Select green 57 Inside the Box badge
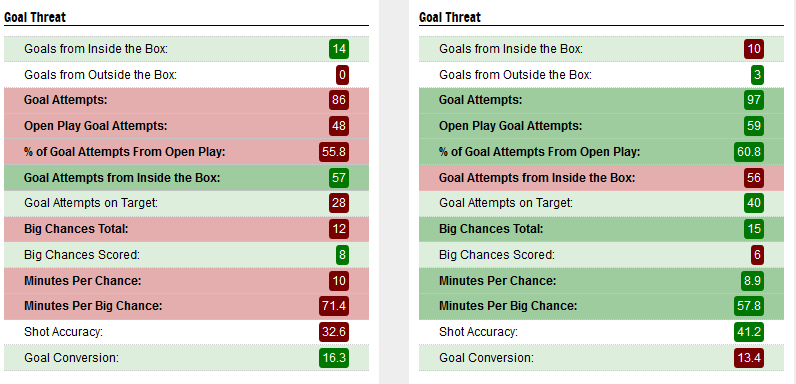The height and width of the screenshot is (384, 796). click(x=339, y=178)
